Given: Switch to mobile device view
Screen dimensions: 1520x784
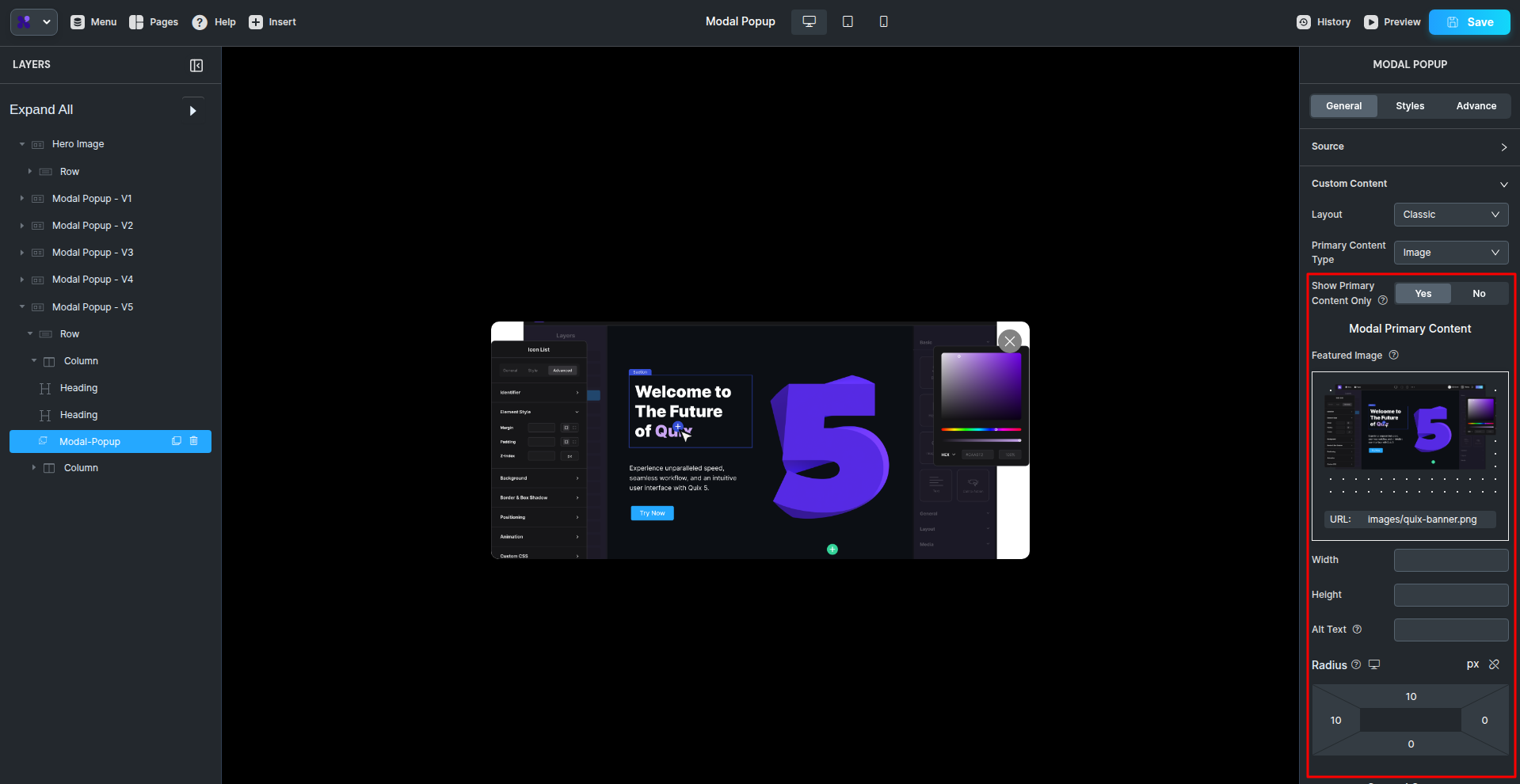Looking at the screenshot, I should pyautogui.click(x=883, y=22).
